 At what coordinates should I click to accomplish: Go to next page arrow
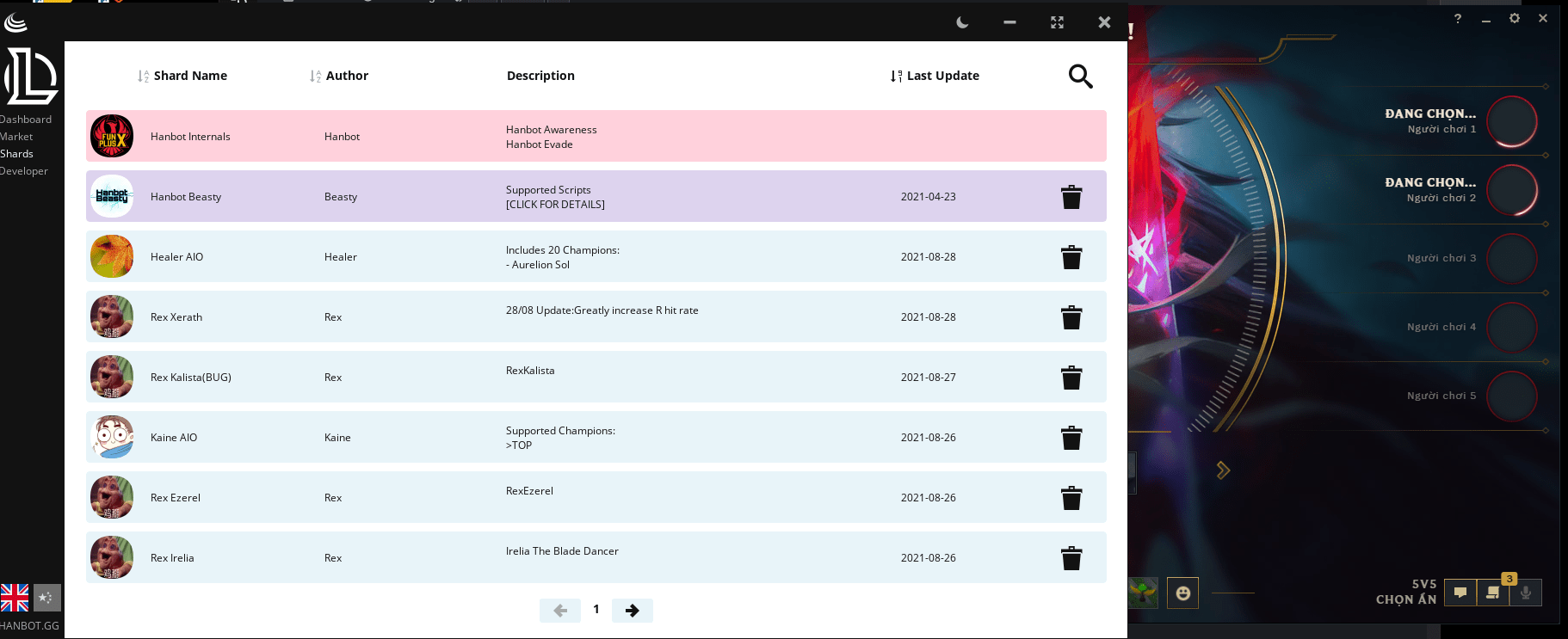tap(633, 611)
